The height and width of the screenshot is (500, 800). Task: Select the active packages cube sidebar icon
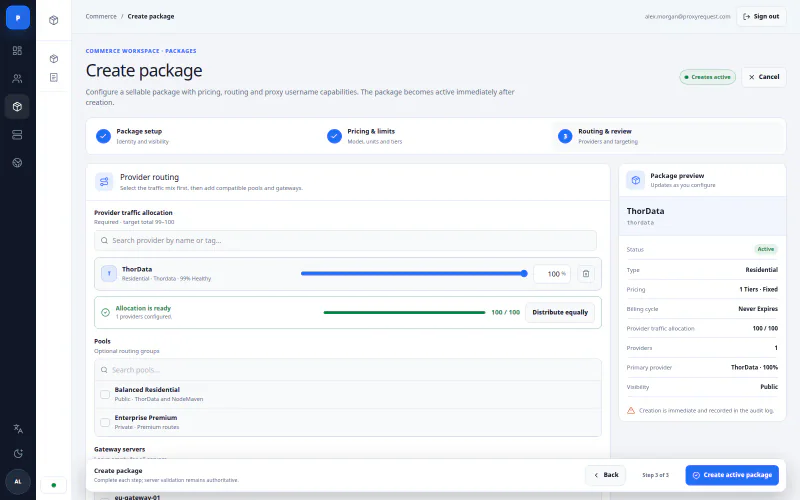pos(17,107)
